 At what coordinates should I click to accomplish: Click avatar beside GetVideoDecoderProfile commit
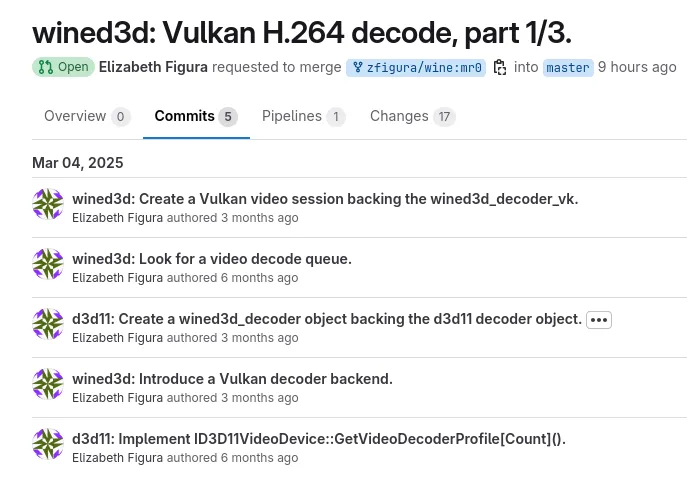[x=48, y=444]
